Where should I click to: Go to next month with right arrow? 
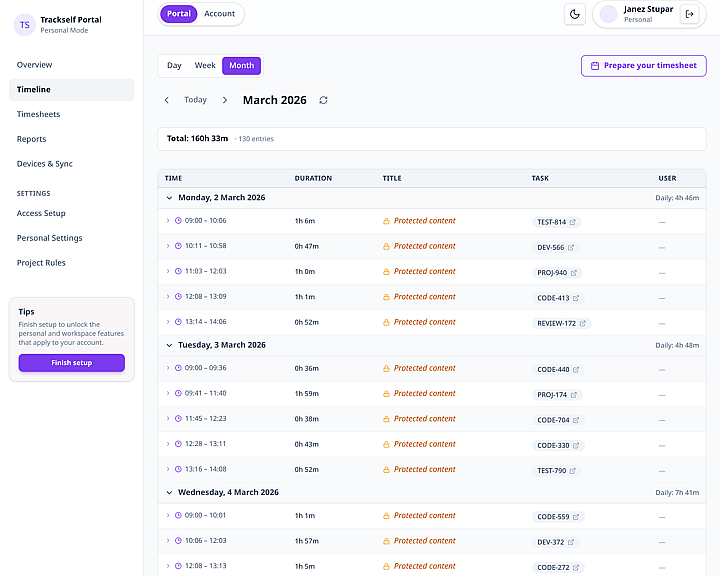point(225,100)
